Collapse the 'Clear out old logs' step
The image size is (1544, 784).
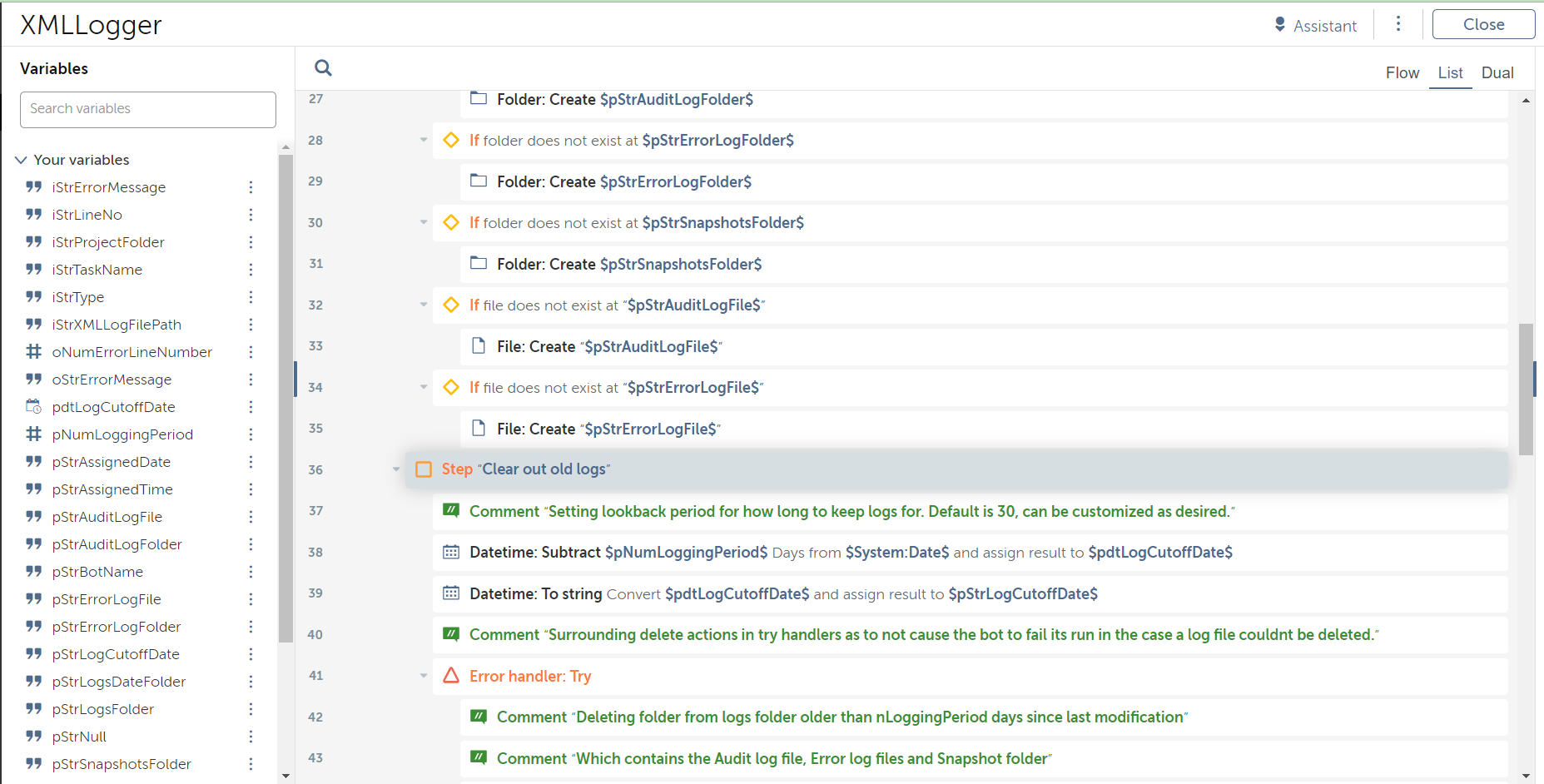coord(396,469)
